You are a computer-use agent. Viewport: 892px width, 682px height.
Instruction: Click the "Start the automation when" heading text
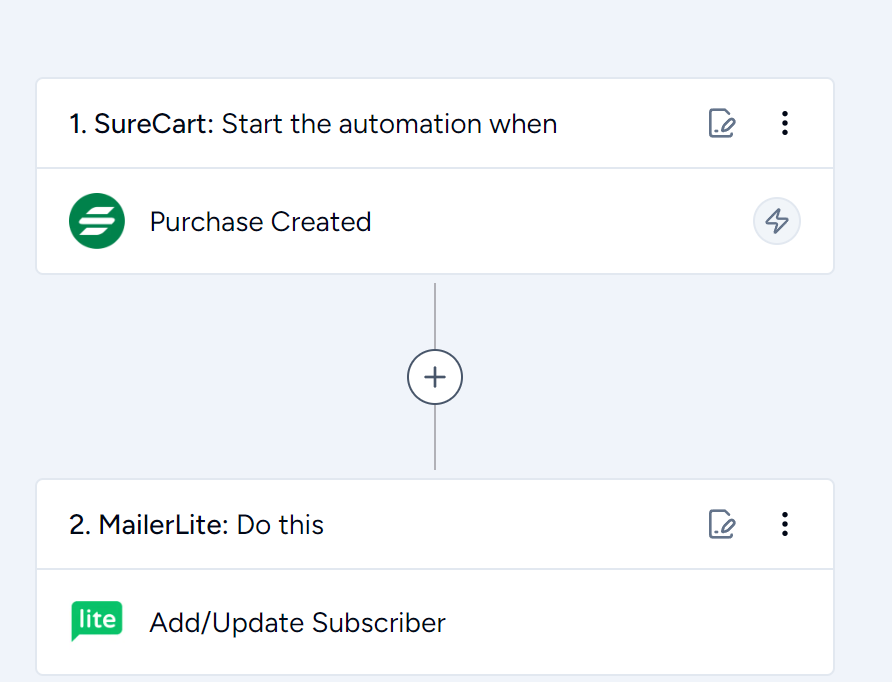pyautogui.click(x=389, y=124)
